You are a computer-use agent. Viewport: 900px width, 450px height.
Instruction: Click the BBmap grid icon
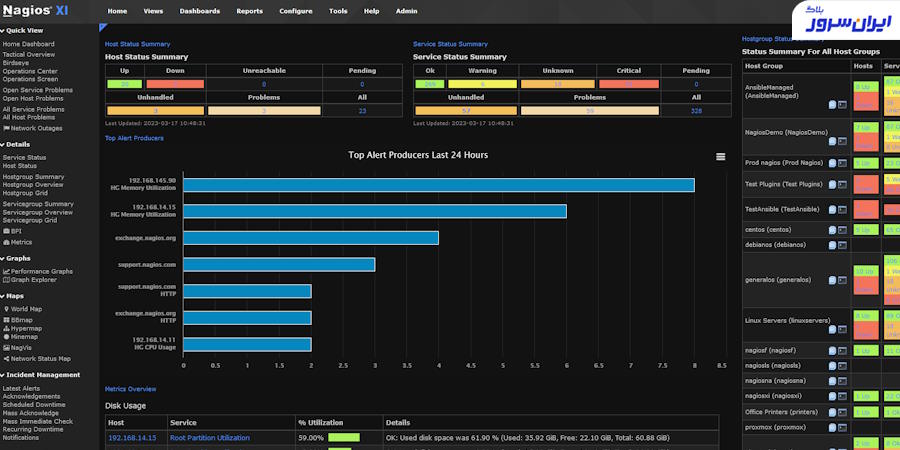(x=6, y=320)
